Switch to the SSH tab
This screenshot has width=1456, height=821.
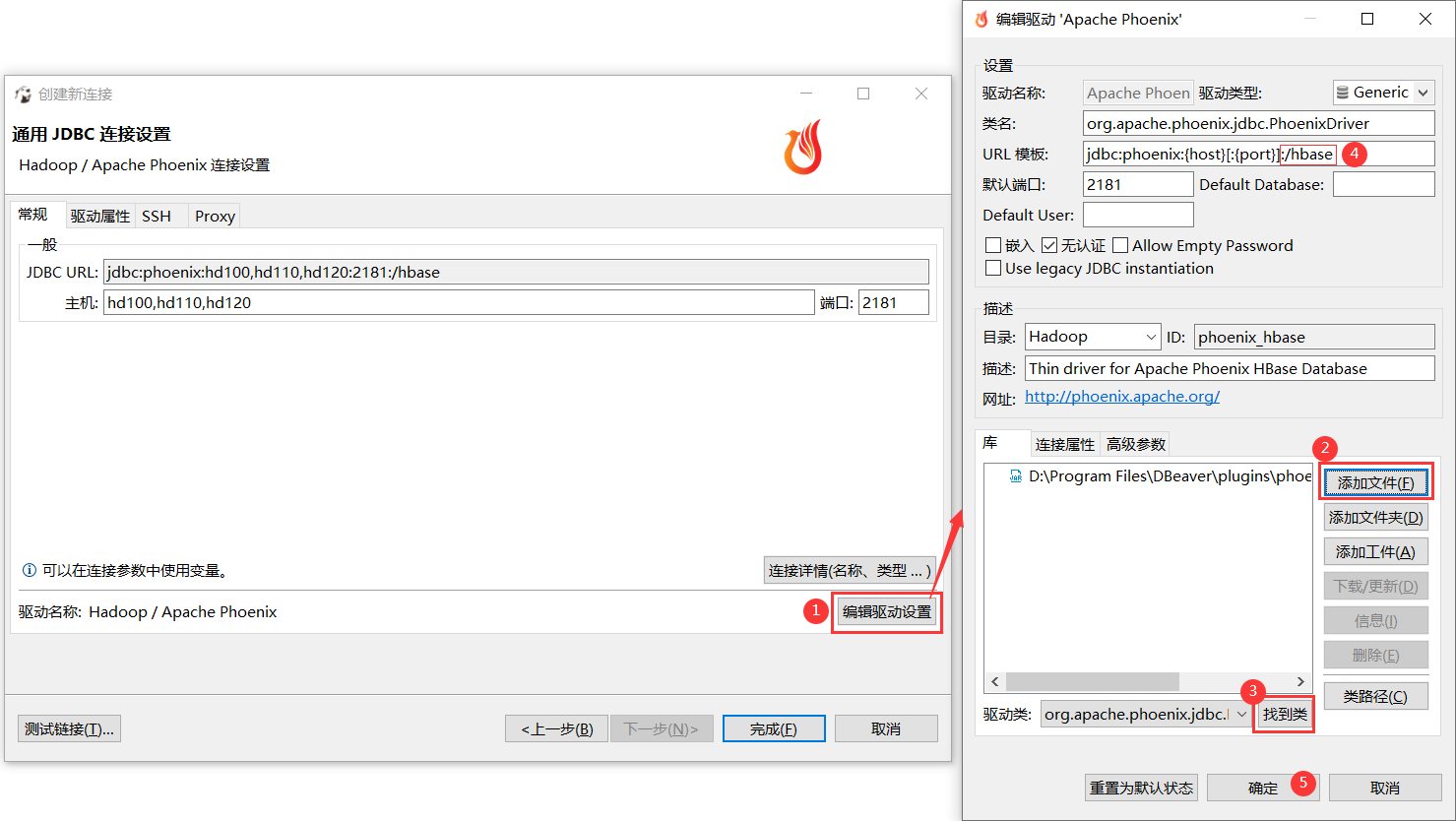(157, 215)
